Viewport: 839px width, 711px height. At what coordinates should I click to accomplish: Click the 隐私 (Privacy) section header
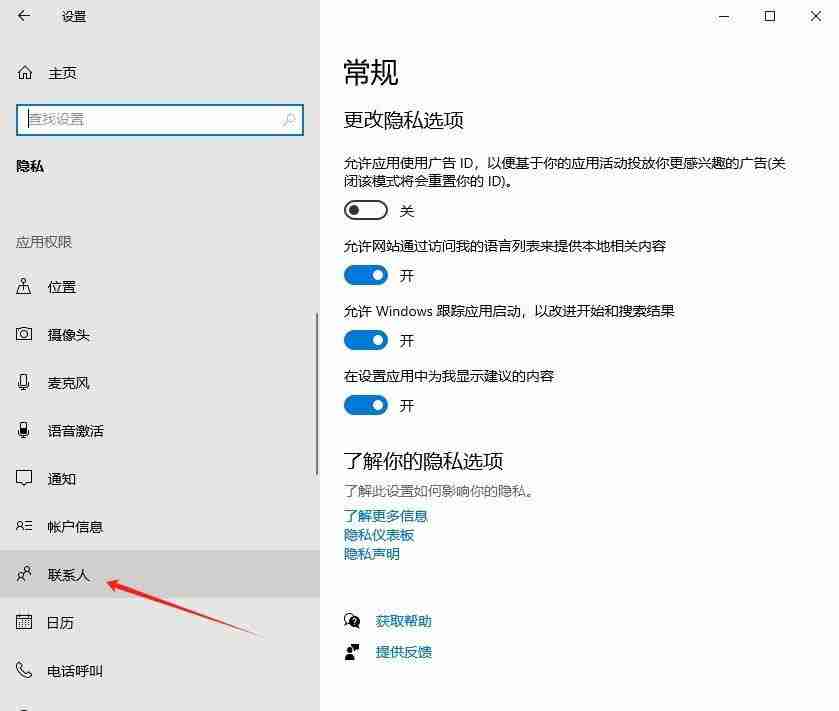[31, 165]
